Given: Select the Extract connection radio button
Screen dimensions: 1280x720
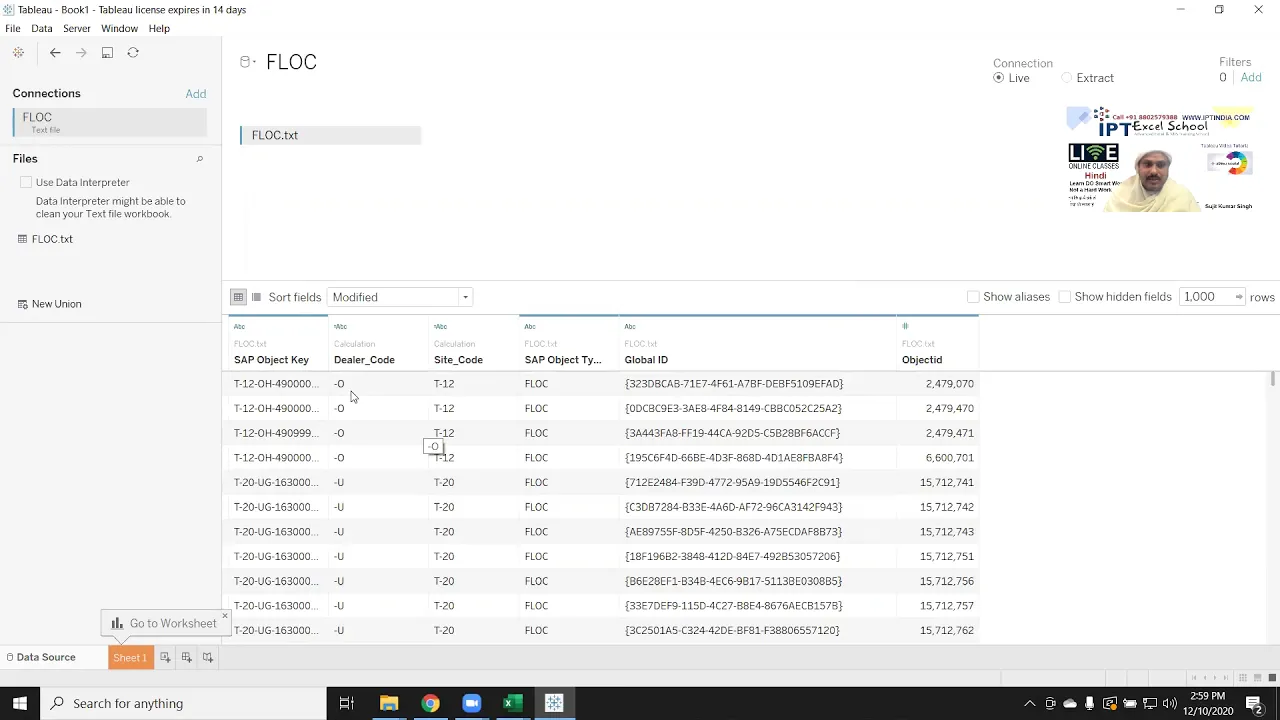Looking at the screenshot, I should pyautogui.click(x=1066, y=78).
